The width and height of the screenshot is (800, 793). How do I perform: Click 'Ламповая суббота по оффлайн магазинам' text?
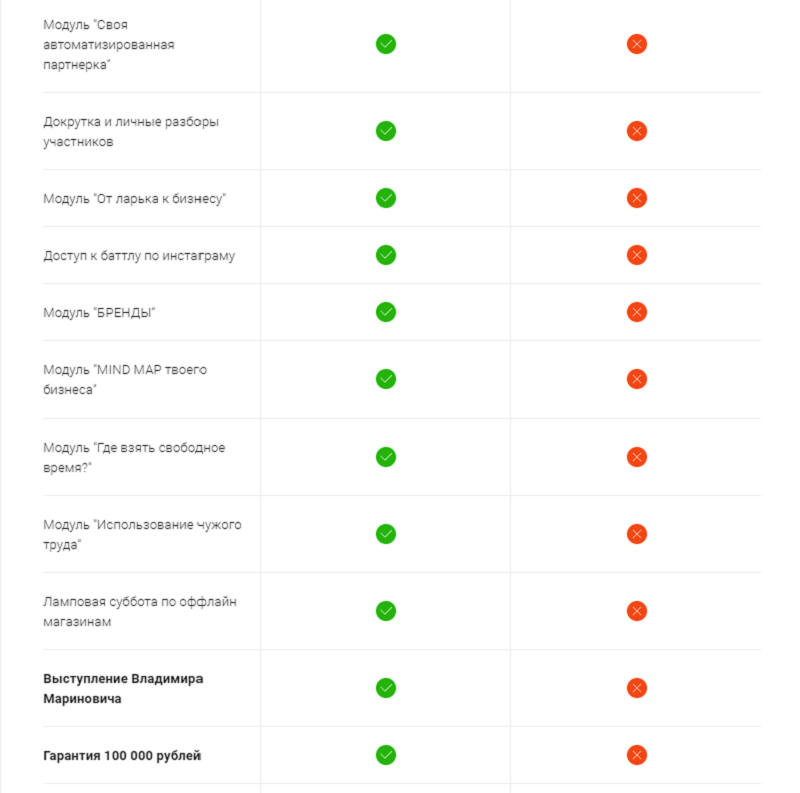click(140, 611)
